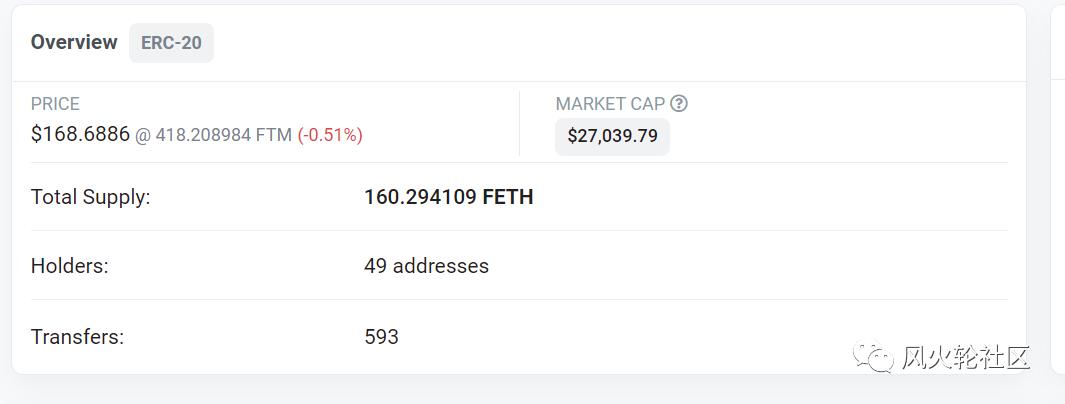Click the Holders row label
1065x404 pixels.
pyautogui.click(x=69, y=266)
